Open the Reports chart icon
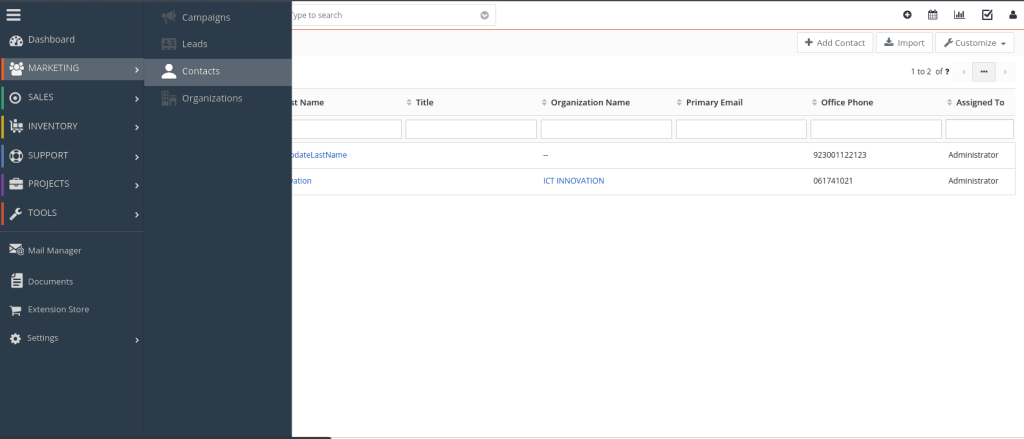Viewport: 1024px width, 439px height. point(960,15)
